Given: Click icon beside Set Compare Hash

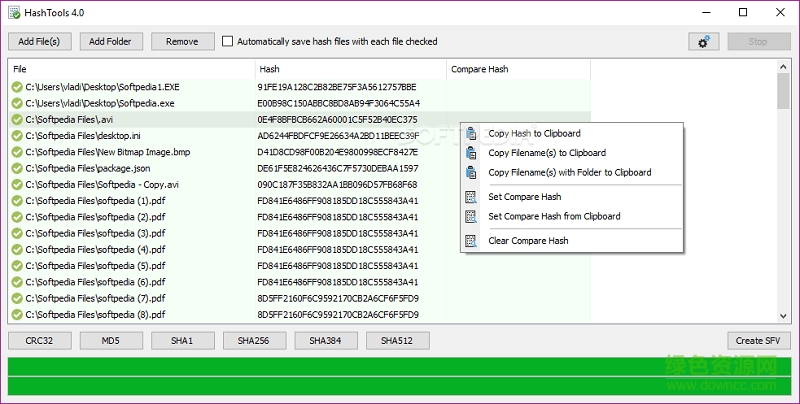Looking at the screenshot, I should (471, 197).
